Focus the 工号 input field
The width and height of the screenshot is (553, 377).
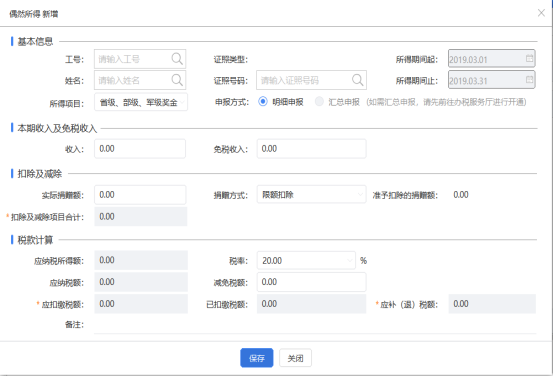pyautogui.click(x=140, y=59)
